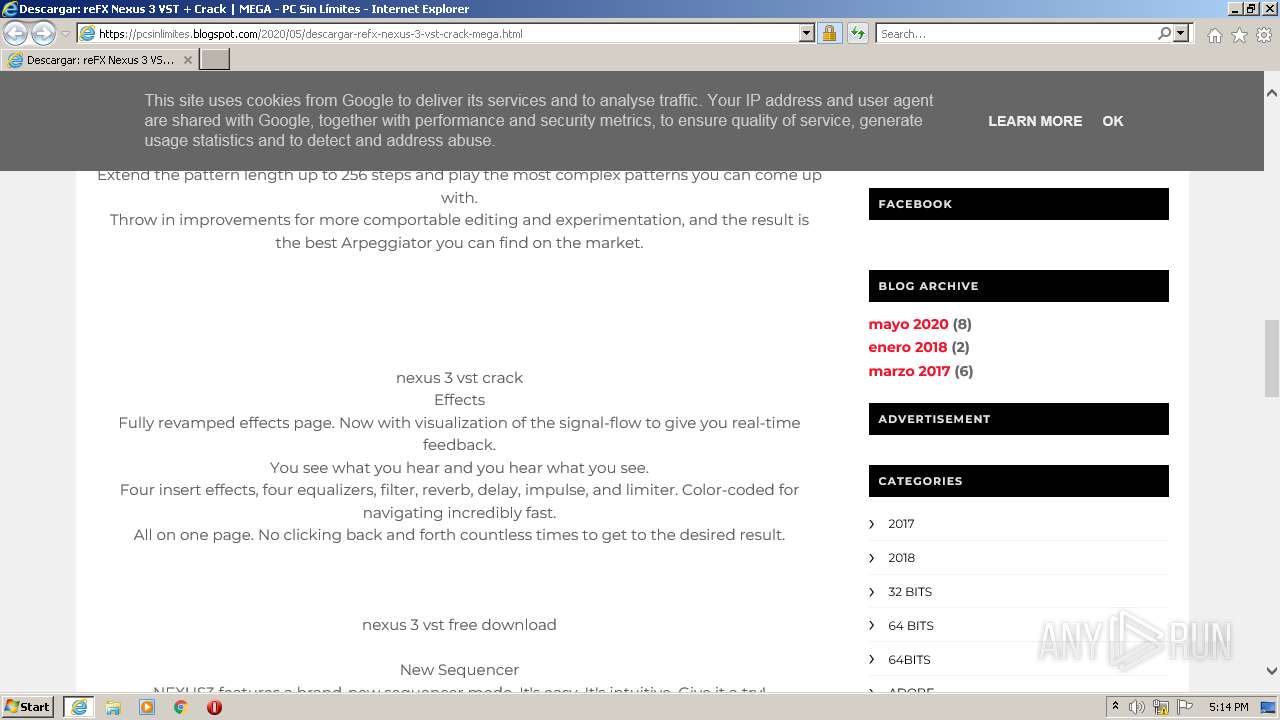Click the vertical scrollbar thumb

click(1271, 358)
